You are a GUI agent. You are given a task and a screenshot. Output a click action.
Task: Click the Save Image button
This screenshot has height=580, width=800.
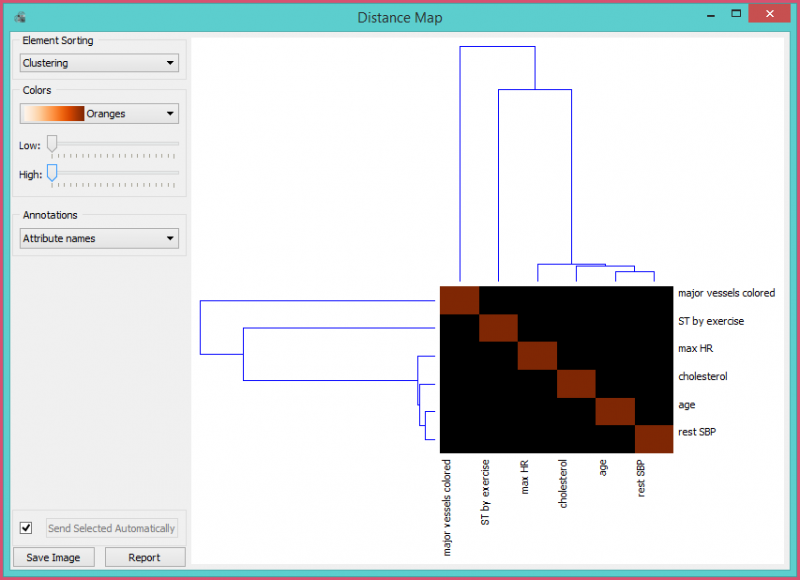53,557
